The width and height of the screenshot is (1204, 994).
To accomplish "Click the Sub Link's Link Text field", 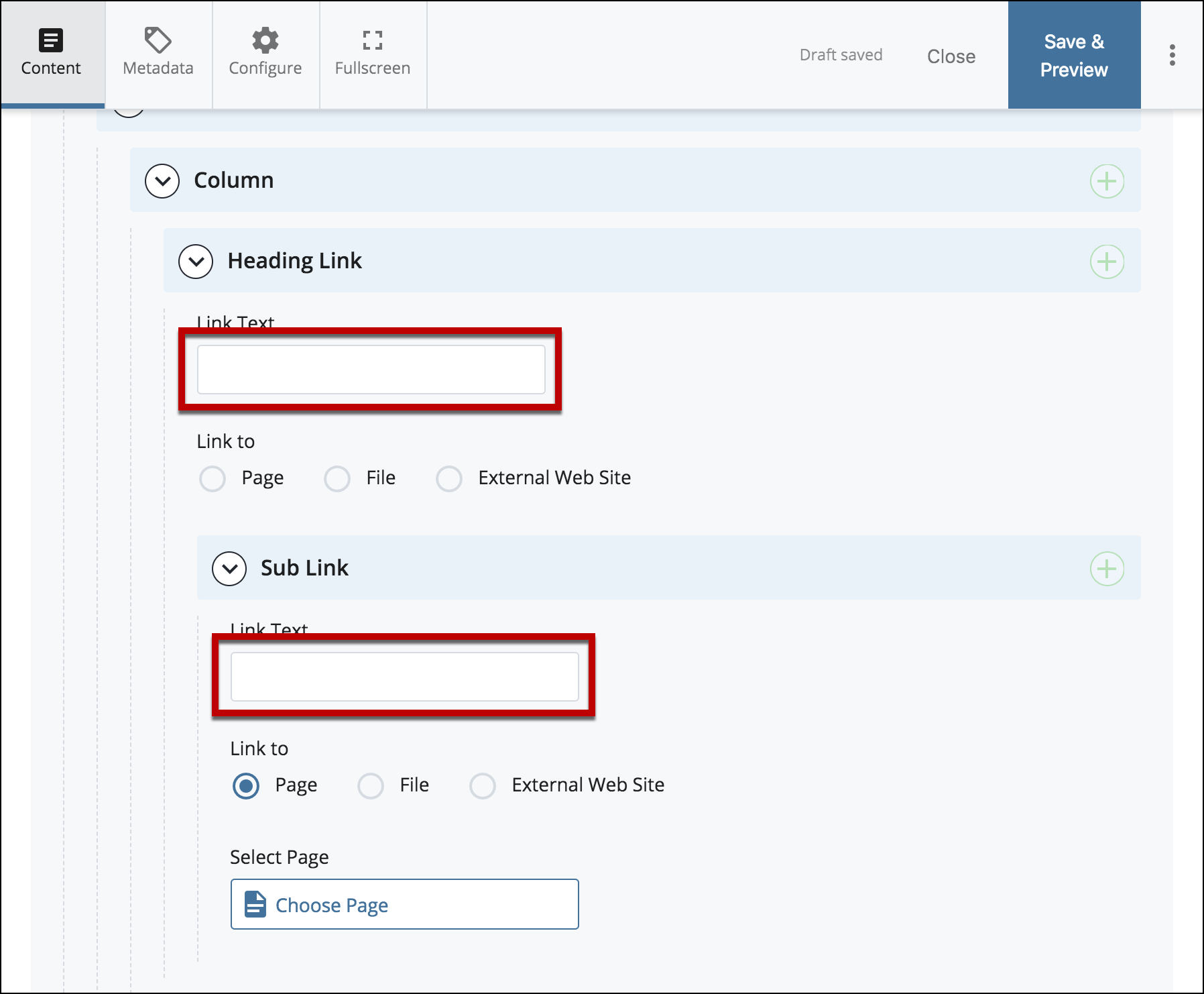I will (x=404, y=677).
